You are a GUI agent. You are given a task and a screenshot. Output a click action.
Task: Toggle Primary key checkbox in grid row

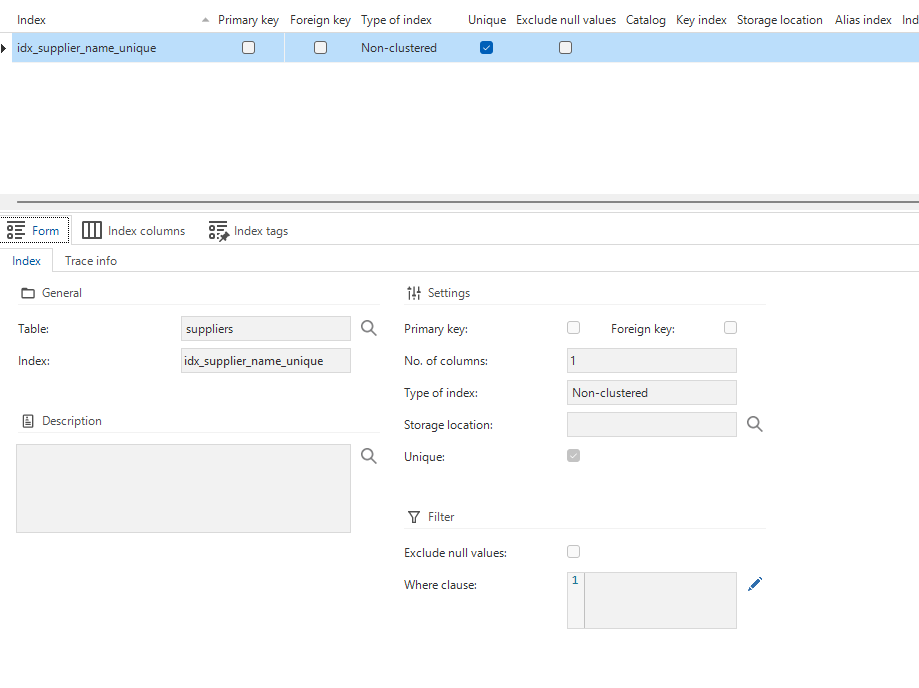click(x=249, y=47)
